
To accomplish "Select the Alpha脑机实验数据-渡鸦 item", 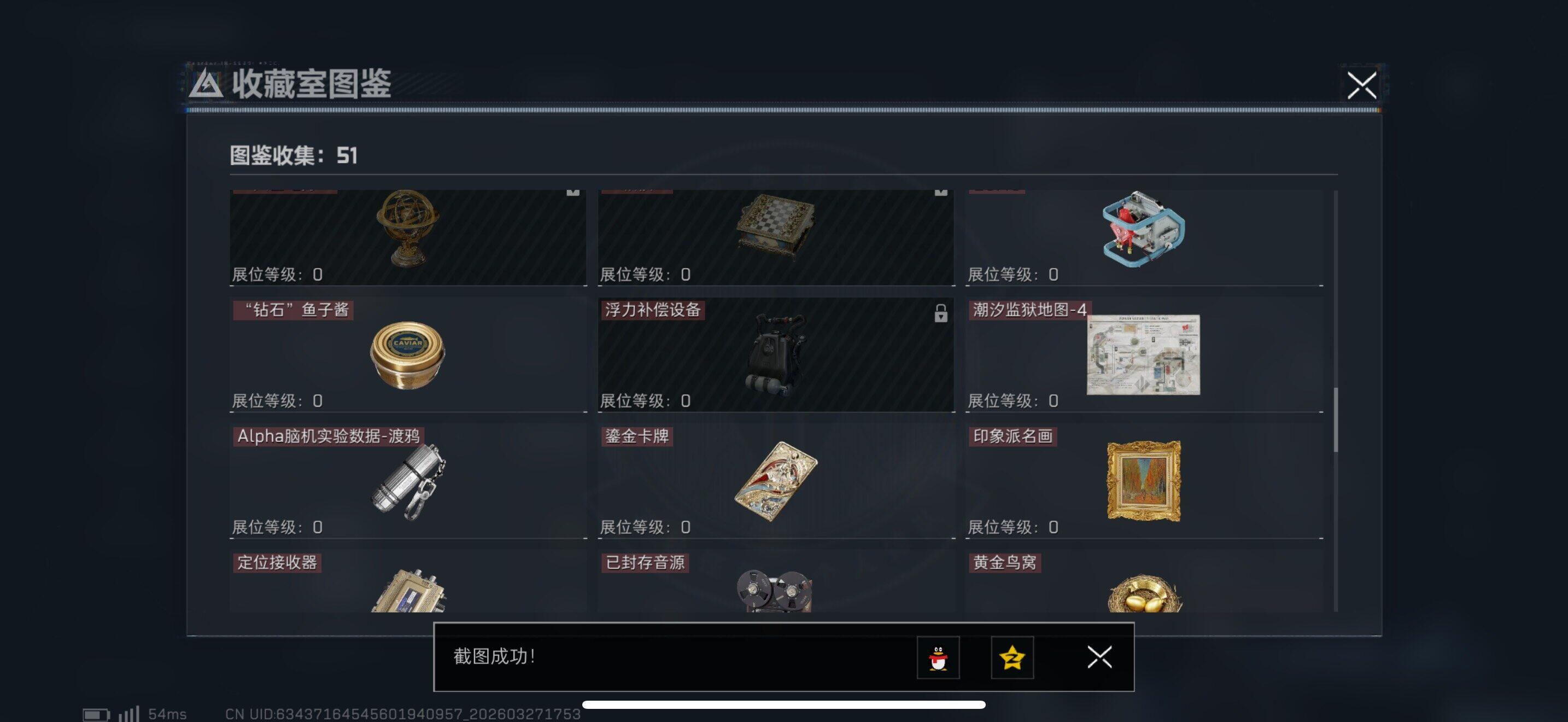I will [408, 481].
